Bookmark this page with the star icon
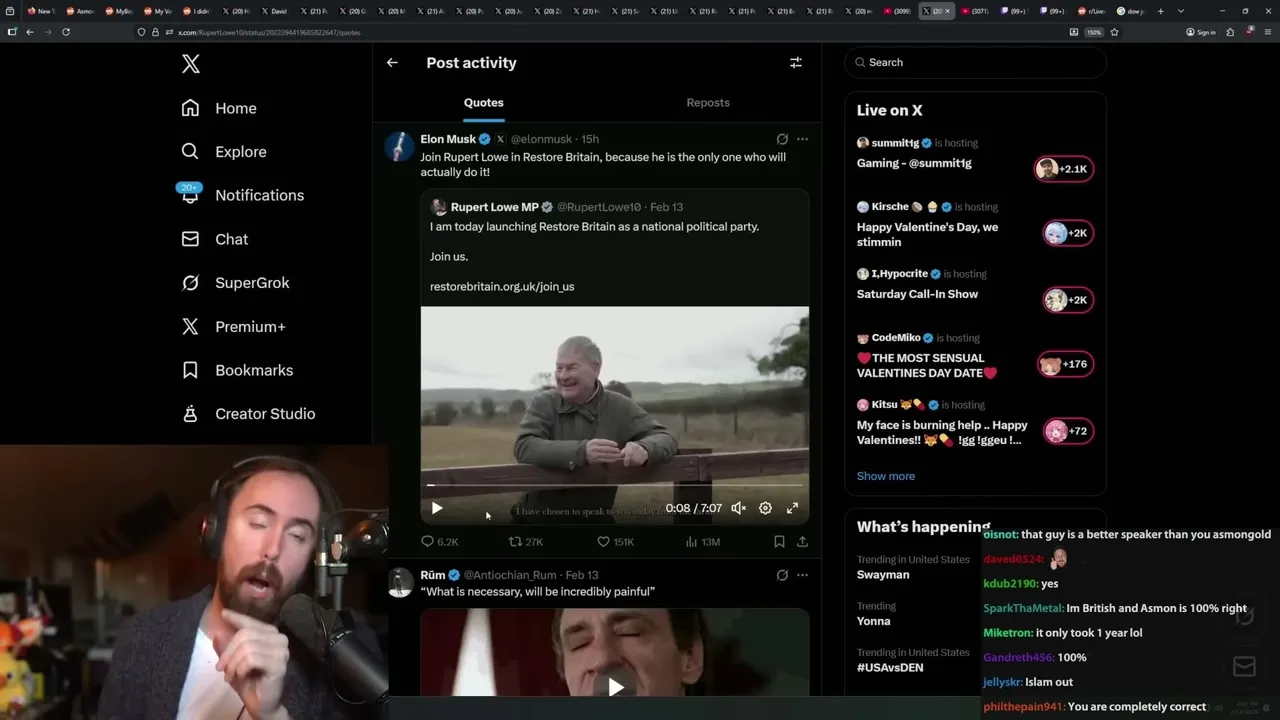Screen dimensions: 1280x720 (1114, 32)
